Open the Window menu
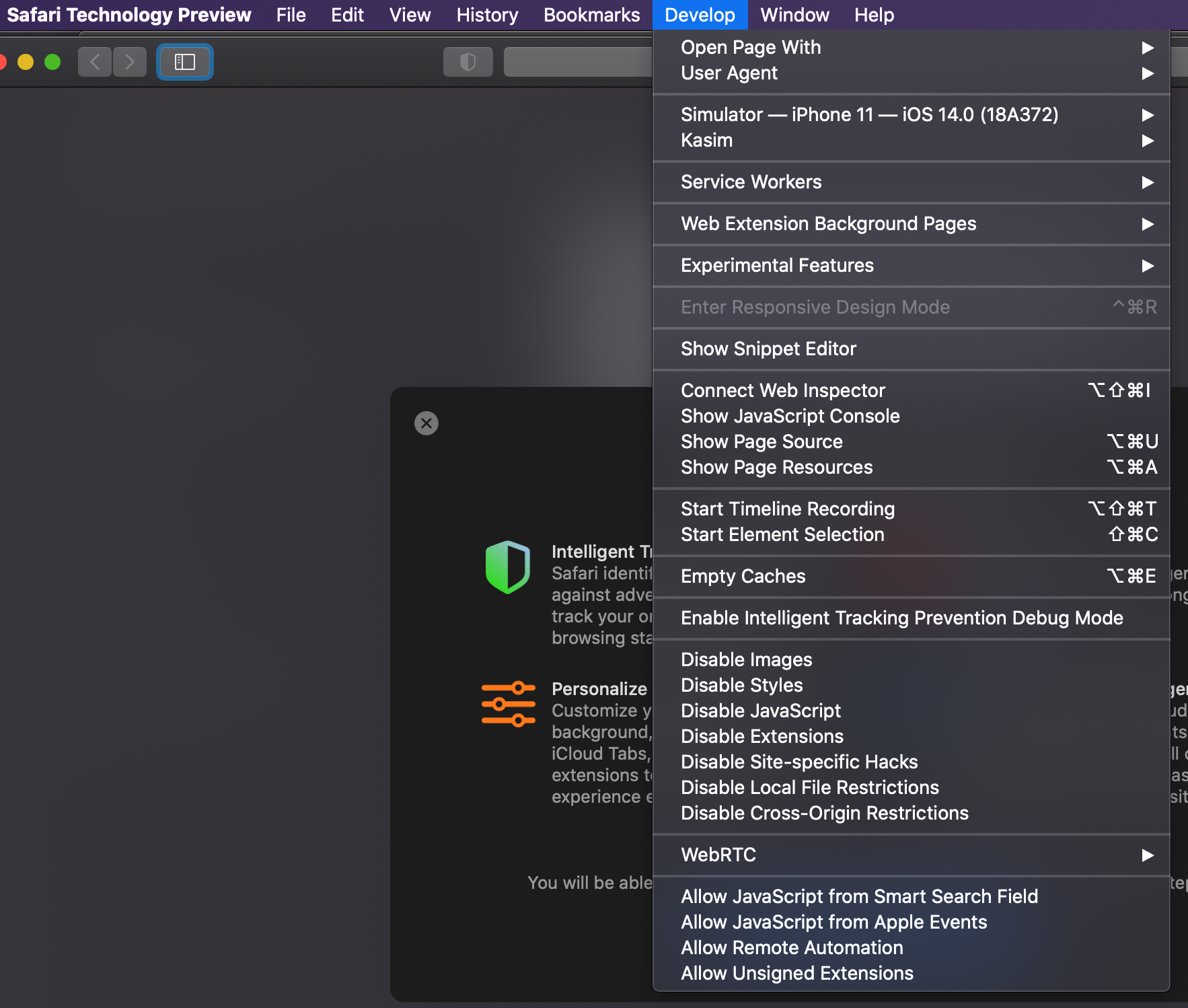Viewport: 1188px width, 1008px height. pos(794,15)
